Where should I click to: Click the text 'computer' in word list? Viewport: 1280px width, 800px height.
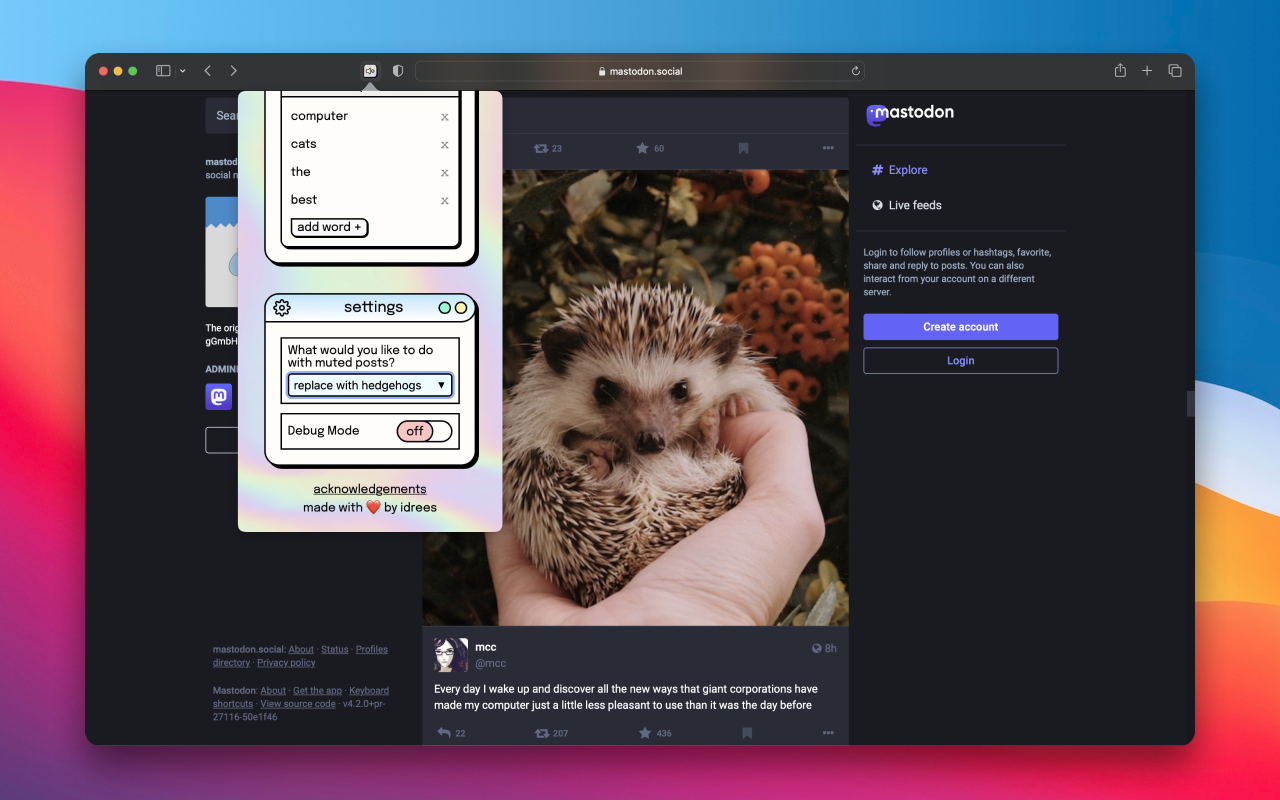(x=319, y=116)
